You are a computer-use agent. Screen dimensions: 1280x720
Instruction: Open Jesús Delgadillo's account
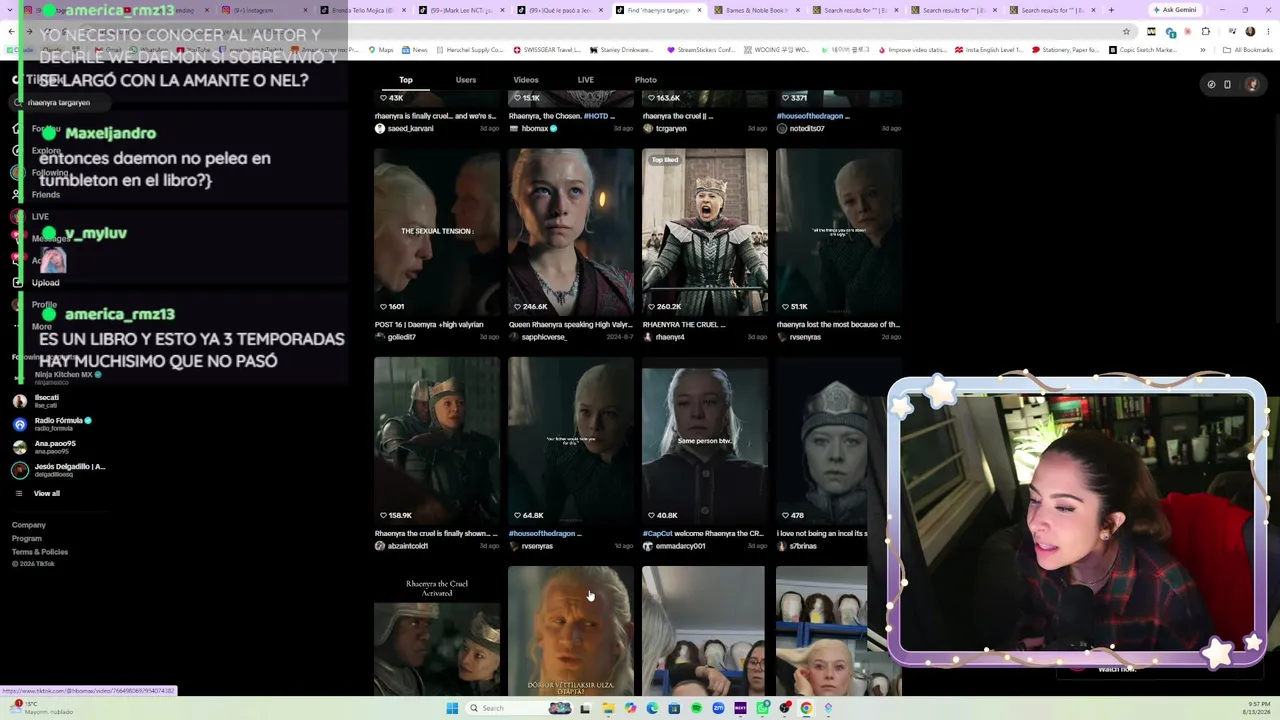(x=60, y=469)
